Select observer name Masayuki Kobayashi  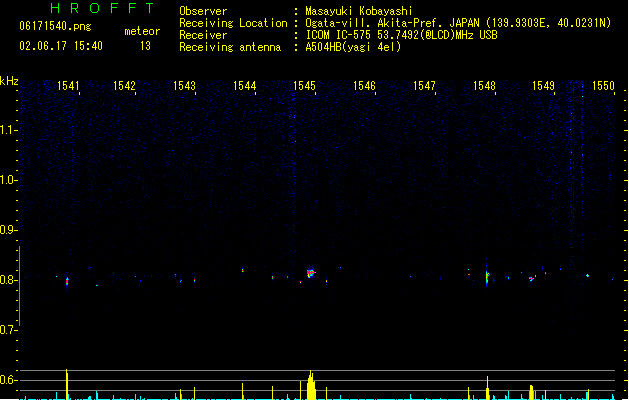click(359, 11)
